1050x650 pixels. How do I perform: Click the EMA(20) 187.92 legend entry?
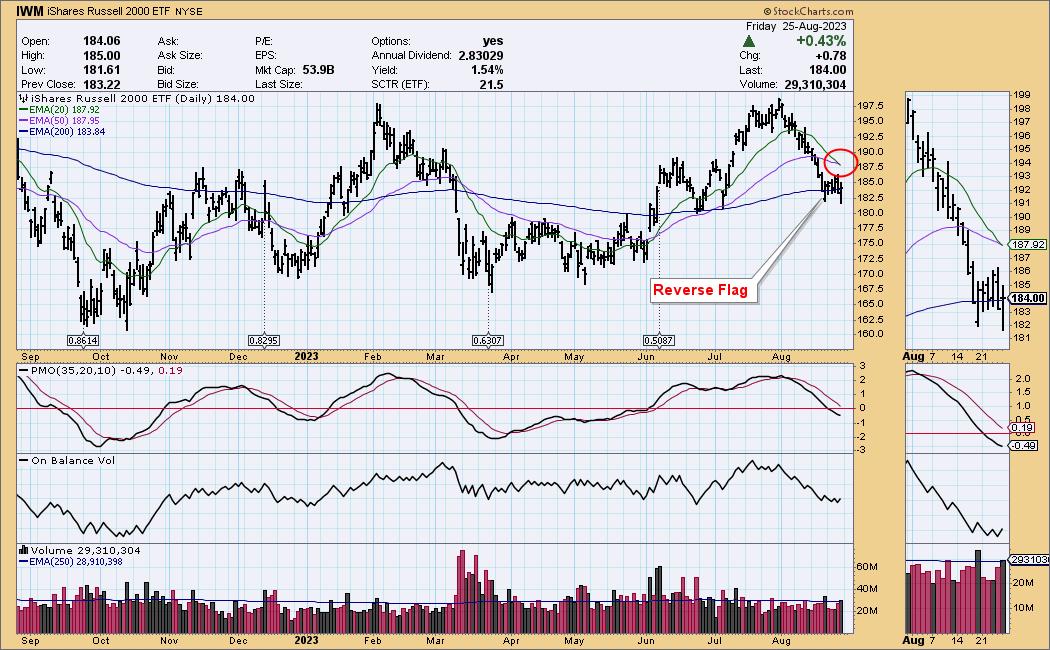coord(59,109)
